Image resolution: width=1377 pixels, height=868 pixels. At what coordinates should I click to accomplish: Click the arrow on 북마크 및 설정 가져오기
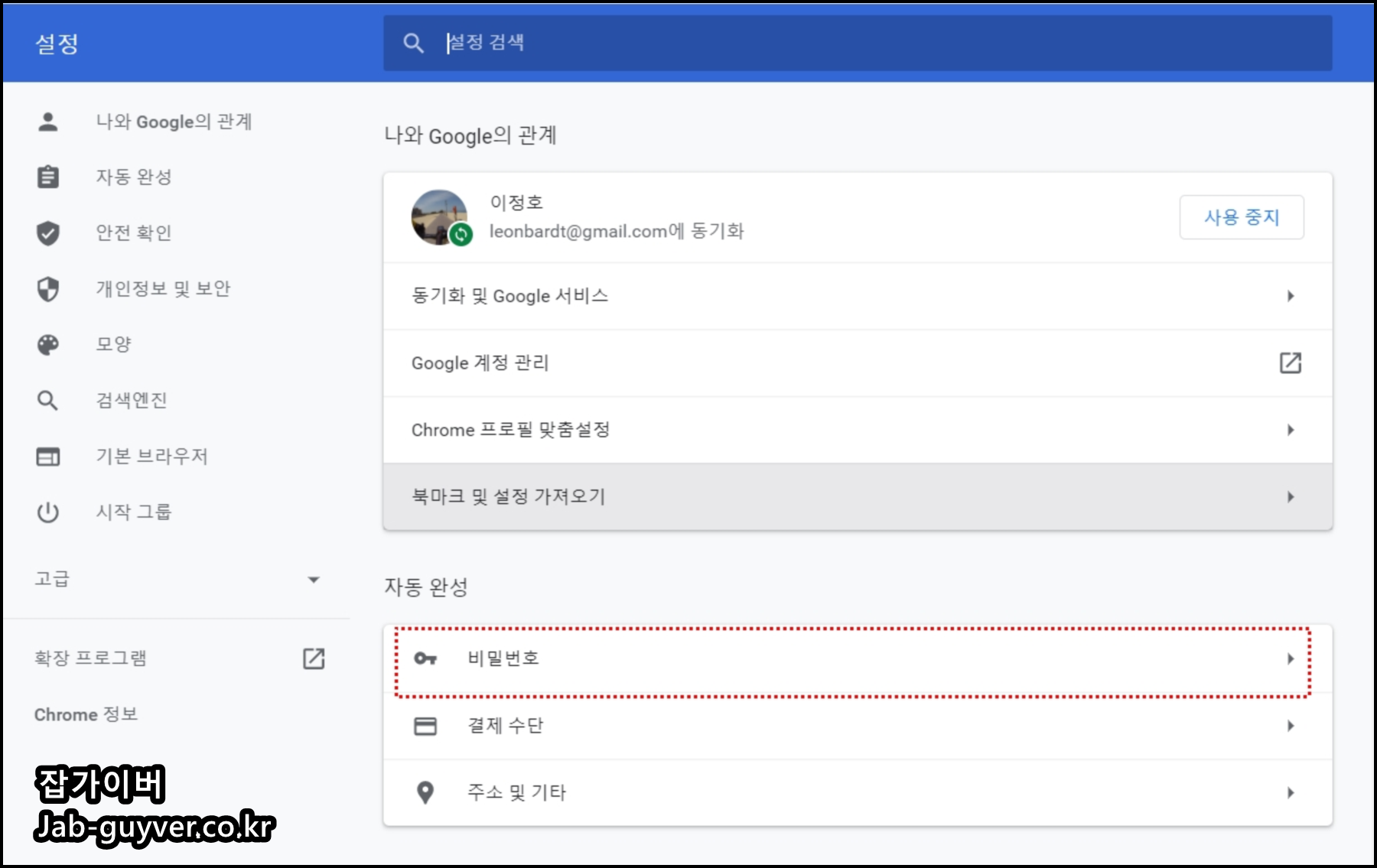(1291, 497)
